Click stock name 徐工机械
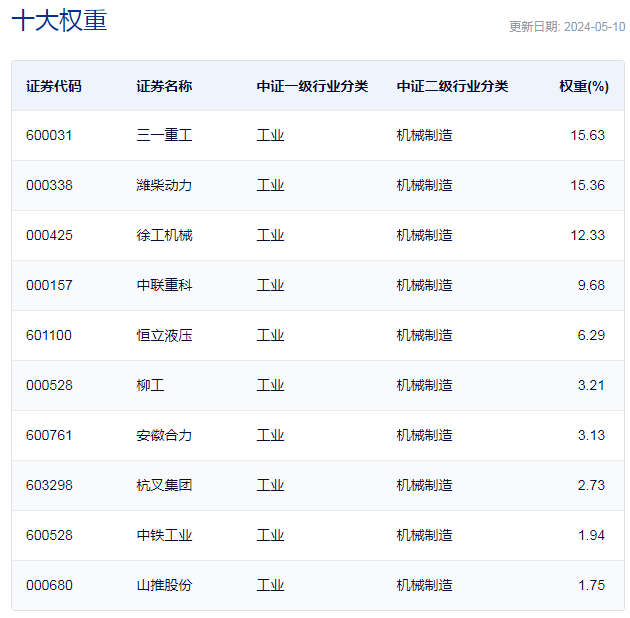 coord(164,235)
